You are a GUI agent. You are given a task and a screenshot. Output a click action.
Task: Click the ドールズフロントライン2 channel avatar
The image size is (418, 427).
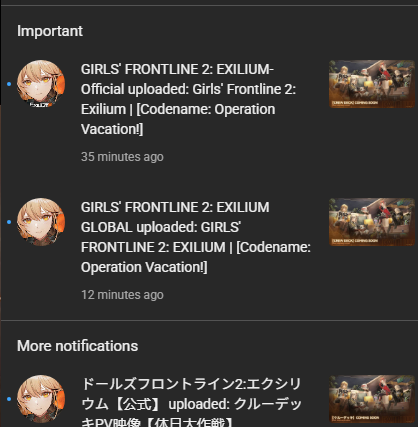click(41, 399)
